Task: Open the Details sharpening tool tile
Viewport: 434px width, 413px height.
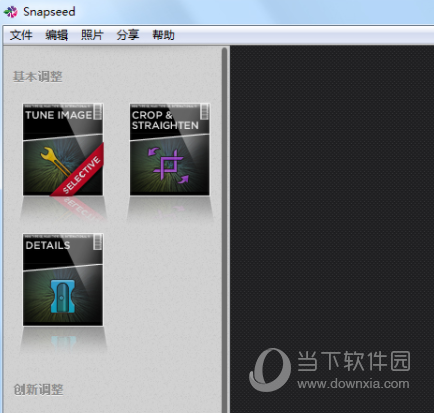Action: tap(63, 280)
